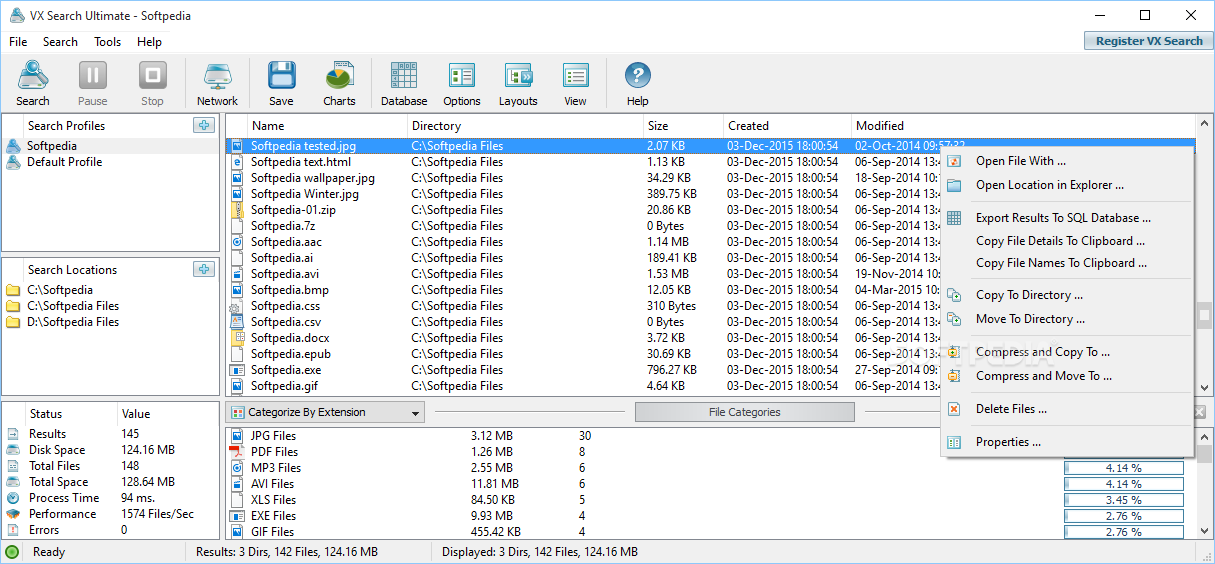The height and width of the screenshot is (564, 1215).
Task: Click the Stop toolbar icon
Action: [152, 76]
